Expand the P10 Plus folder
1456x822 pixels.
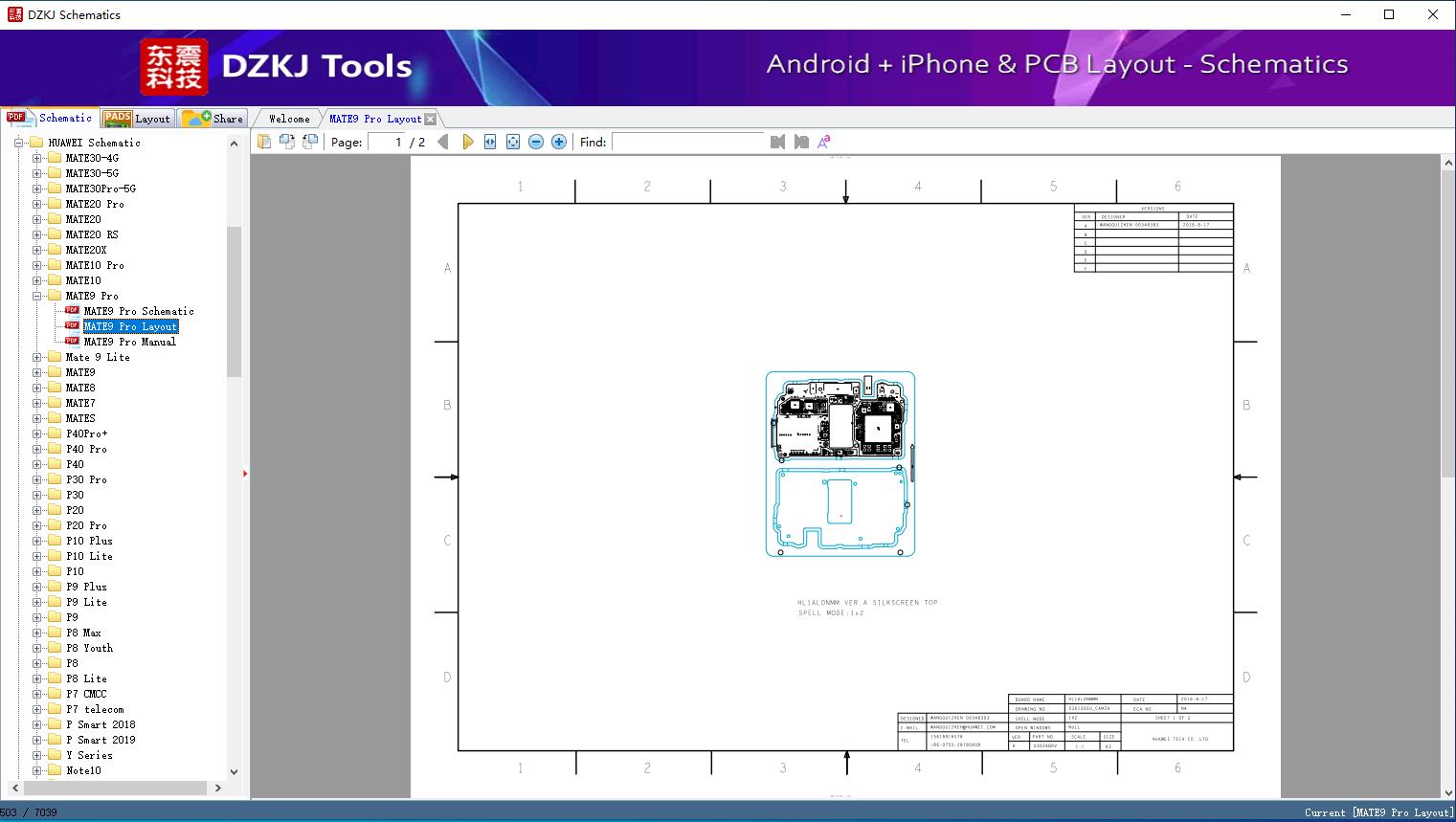(36, 541)
